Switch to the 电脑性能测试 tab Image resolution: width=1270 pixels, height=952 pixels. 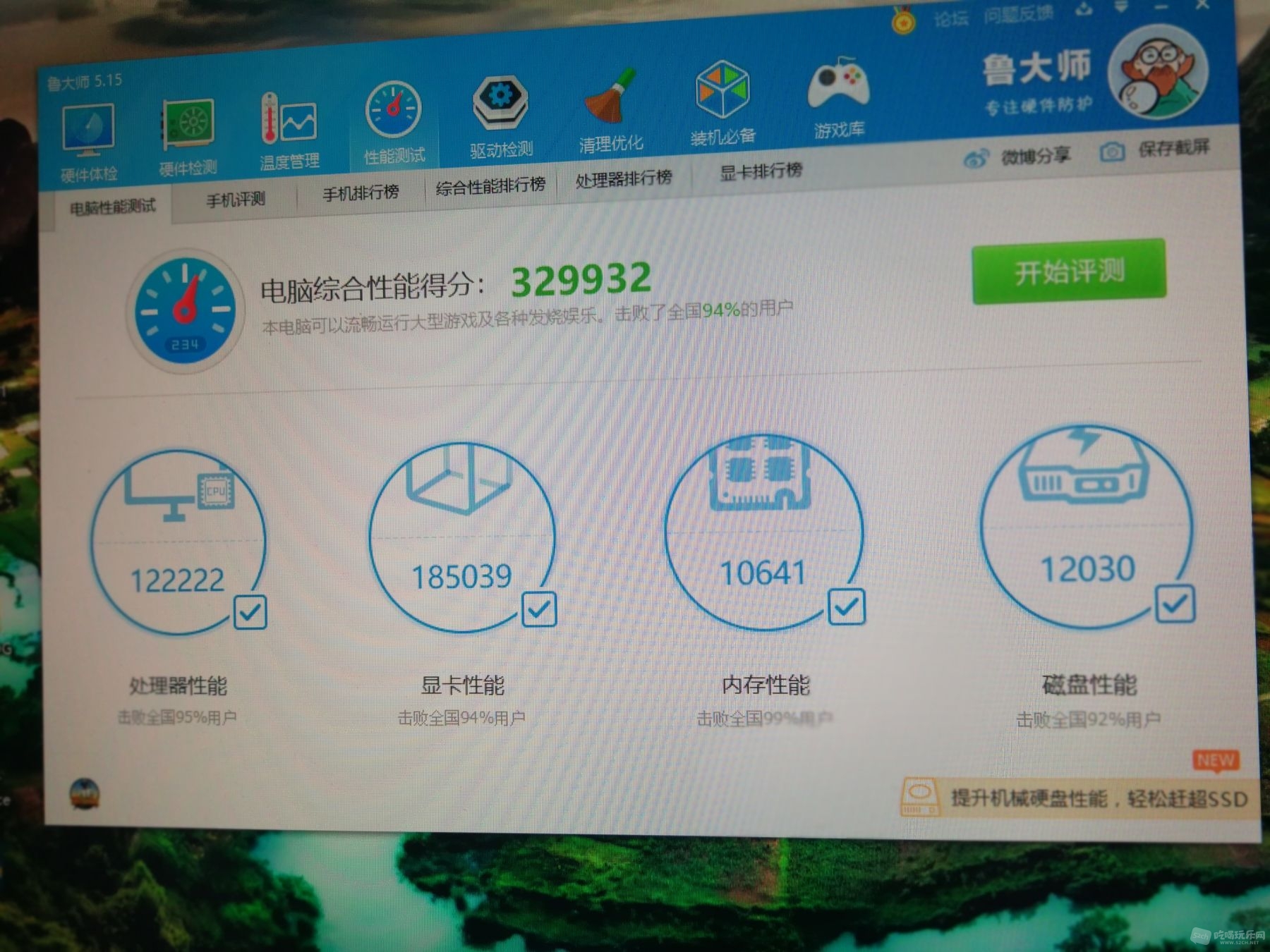coord(113,207)
